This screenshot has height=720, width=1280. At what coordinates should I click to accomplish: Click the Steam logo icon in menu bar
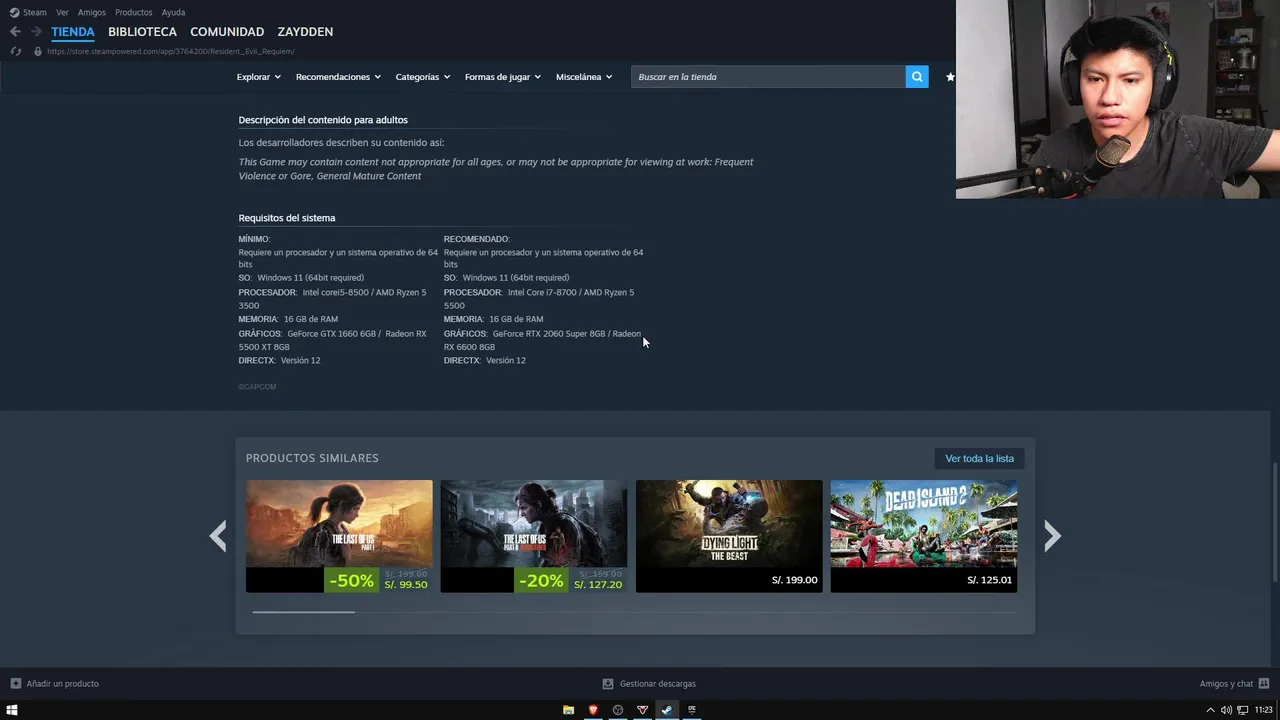tap(14, 12)
